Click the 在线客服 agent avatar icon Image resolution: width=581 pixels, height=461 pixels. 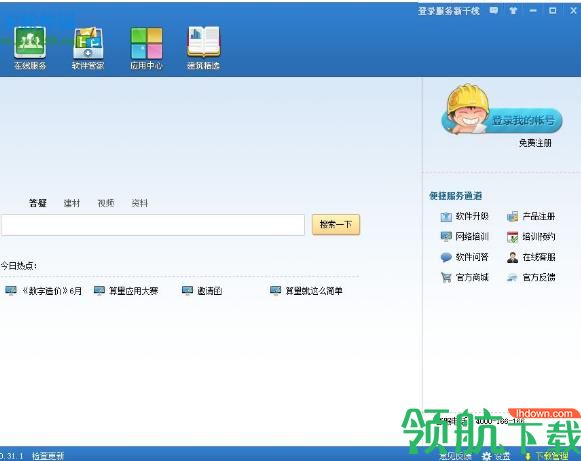pyautogui.click(x=512, y=257)
